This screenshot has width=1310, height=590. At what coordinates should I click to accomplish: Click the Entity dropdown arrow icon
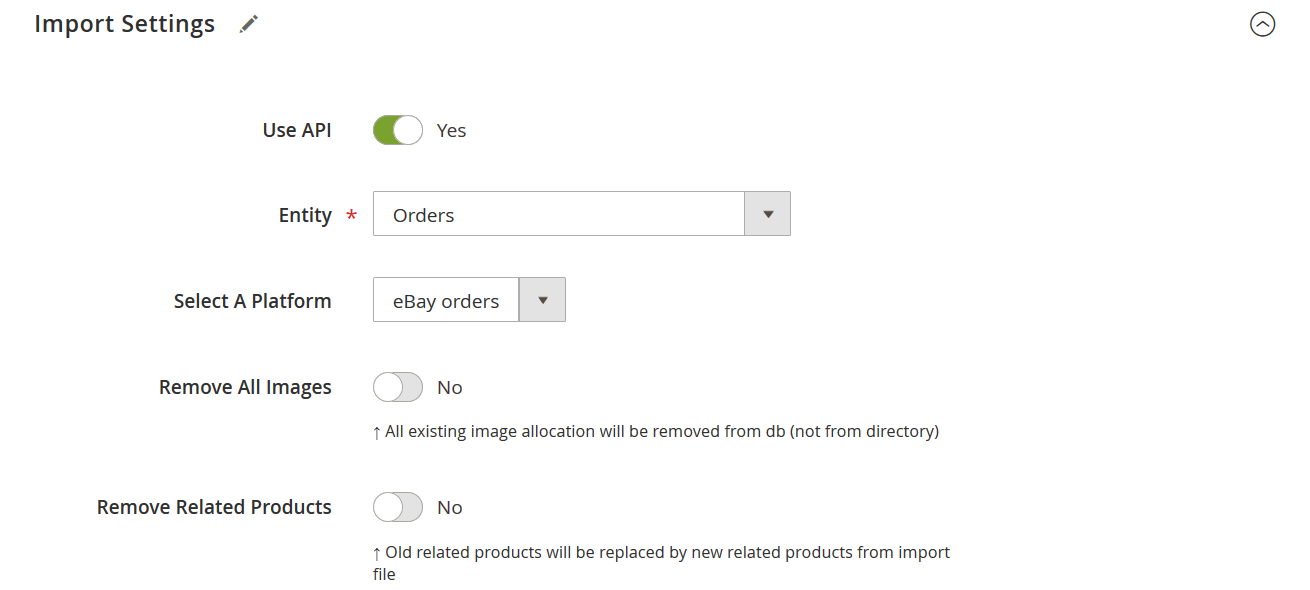click(766, 213)
